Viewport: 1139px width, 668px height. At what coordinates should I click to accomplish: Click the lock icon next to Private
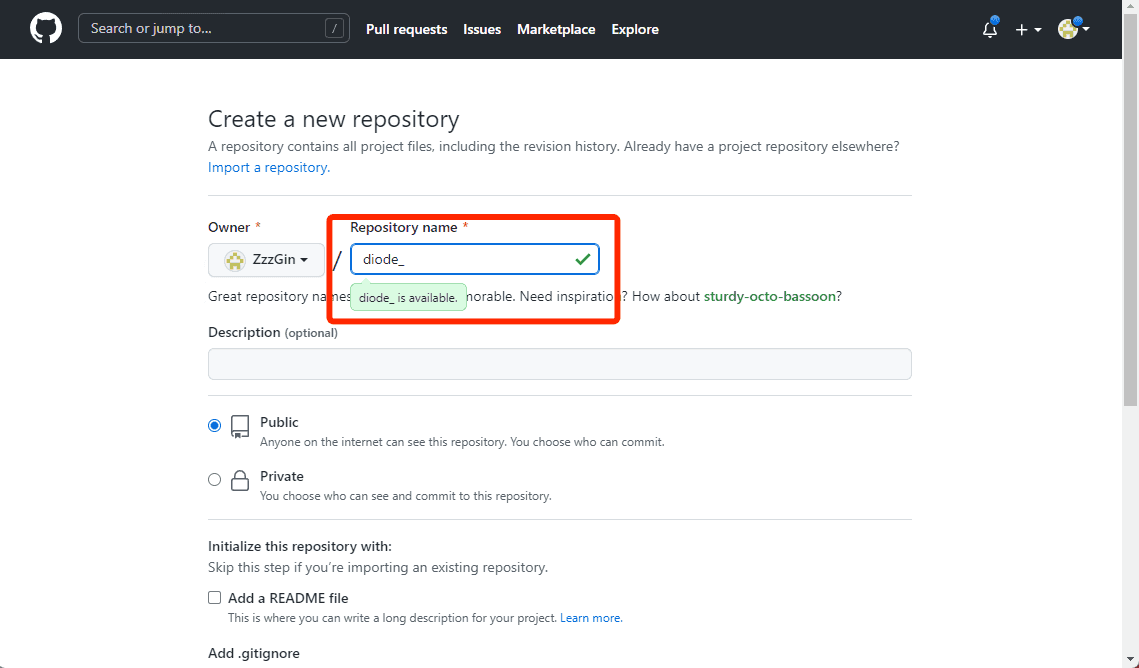[x=240, y=481]
